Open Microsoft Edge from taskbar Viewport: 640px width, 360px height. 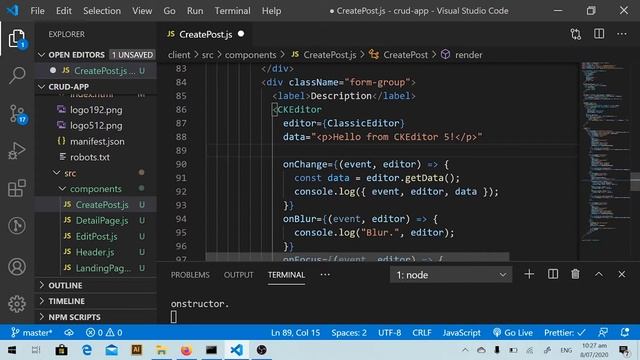click(87, 350)
